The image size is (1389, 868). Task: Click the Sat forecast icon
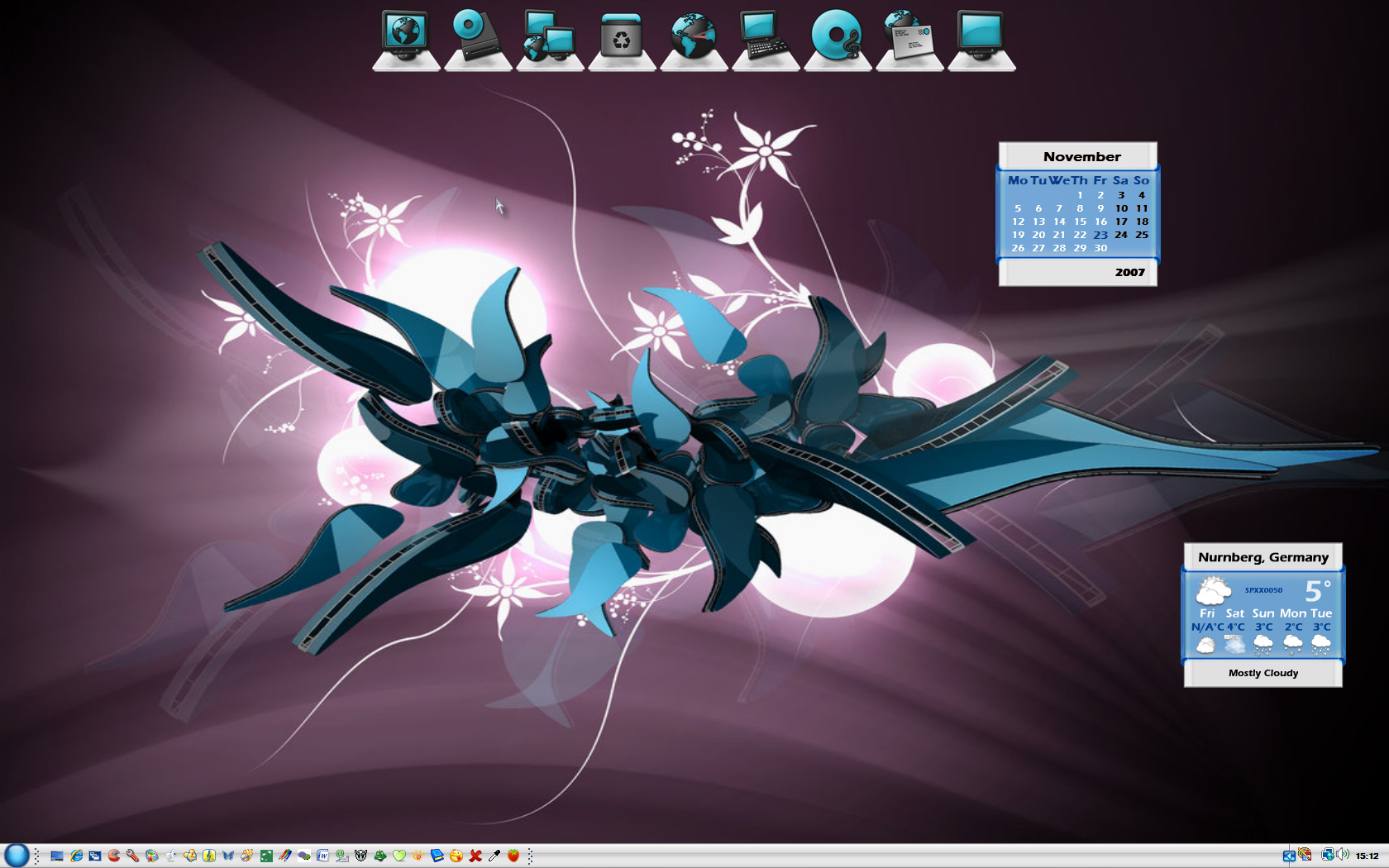1234,645
